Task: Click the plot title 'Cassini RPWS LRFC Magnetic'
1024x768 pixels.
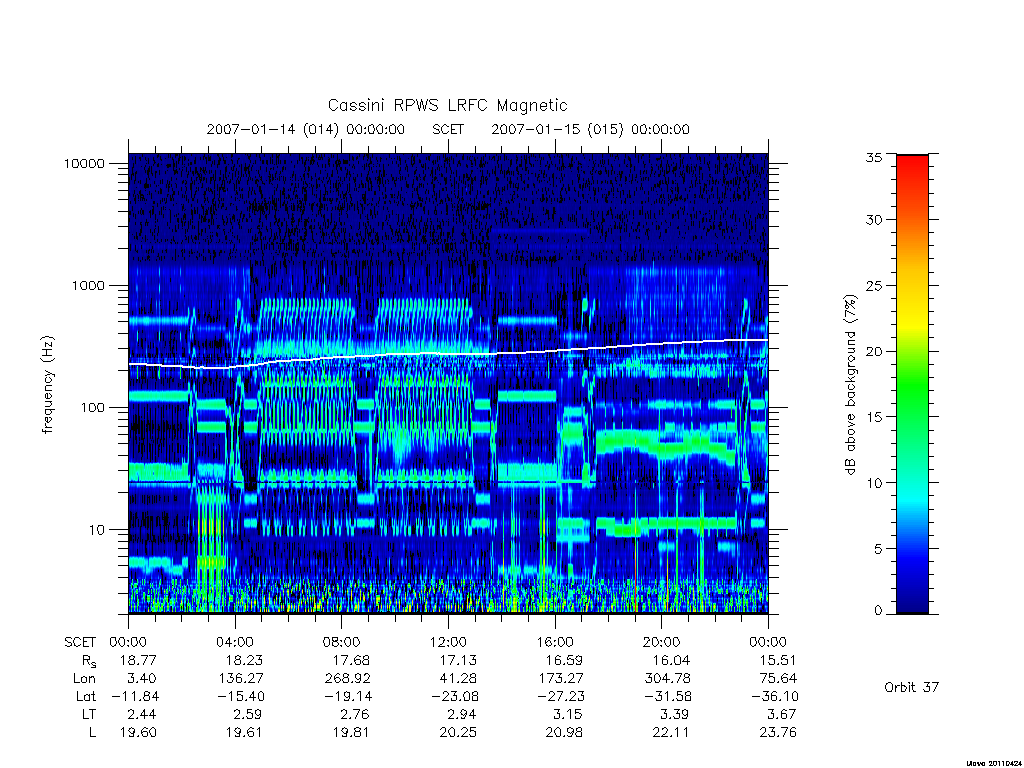Action: click(447, 105)
